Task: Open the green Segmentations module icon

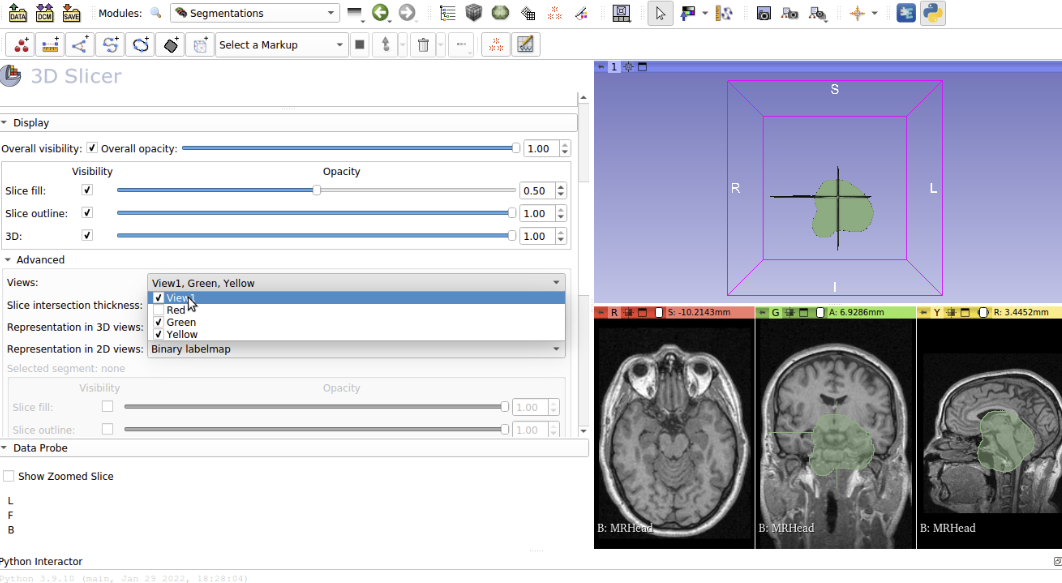Action: point(500,13)
